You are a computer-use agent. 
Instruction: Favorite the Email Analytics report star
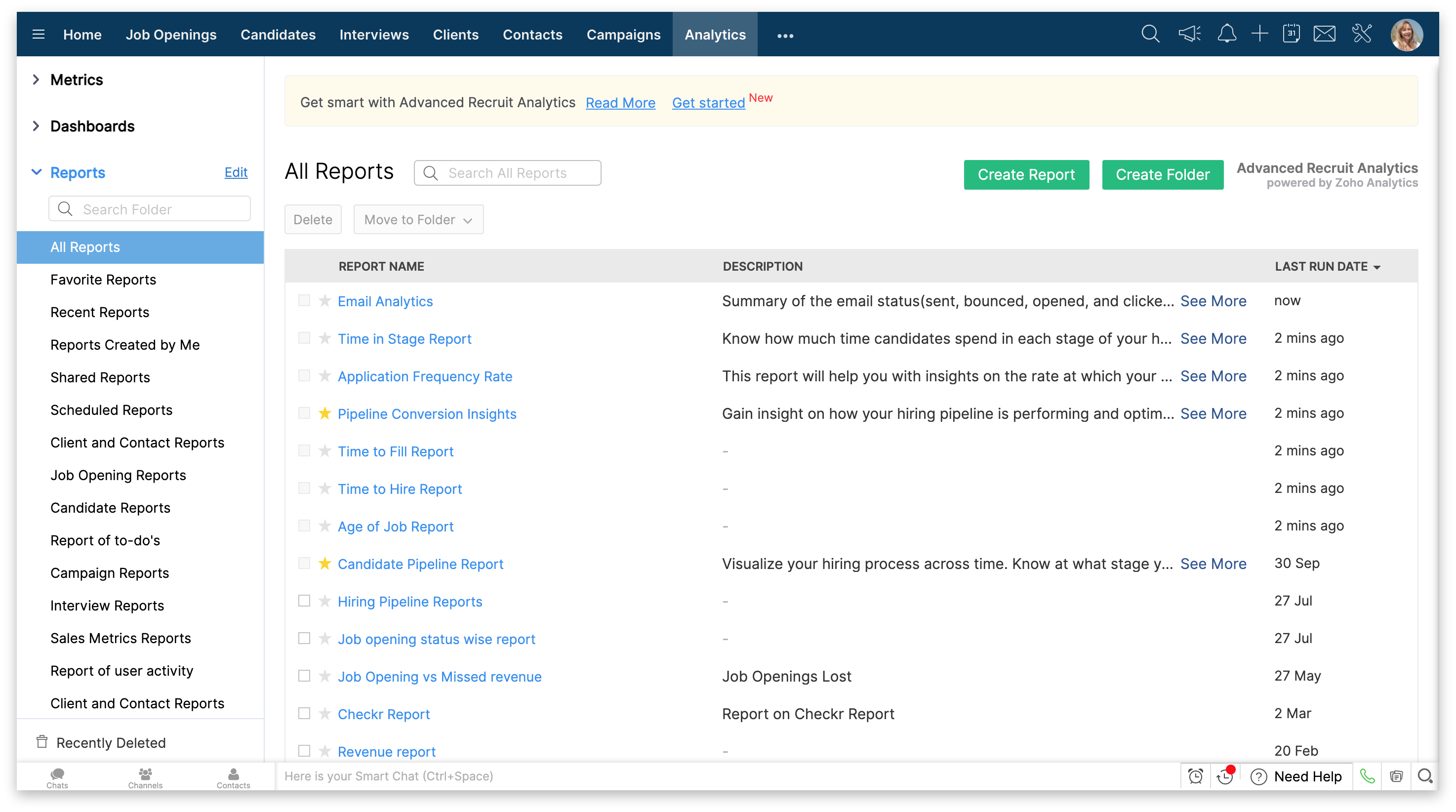pos(324,301)
